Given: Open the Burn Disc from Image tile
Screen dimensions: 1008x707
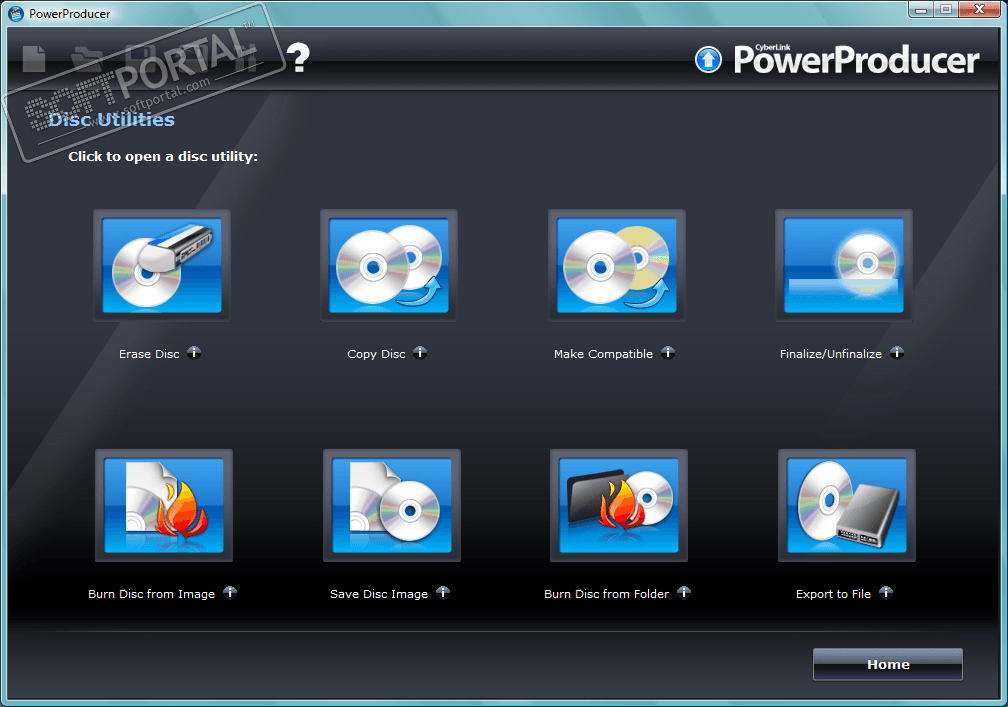Looking at the screenshot, I should (x=164, y=505).
